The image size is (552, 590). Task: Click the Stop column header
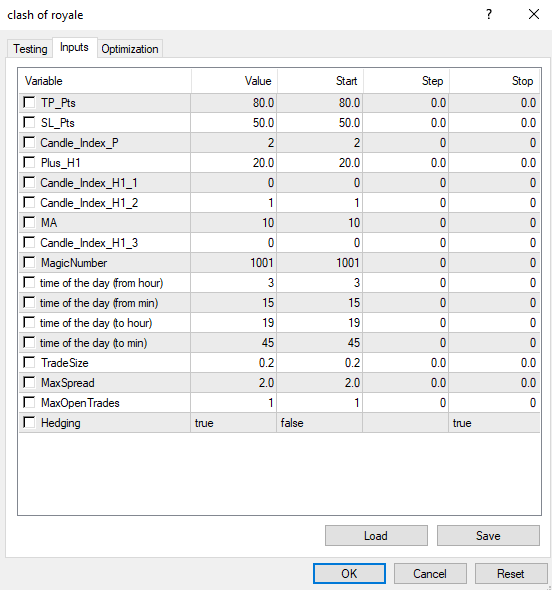(x=494, y=81)
